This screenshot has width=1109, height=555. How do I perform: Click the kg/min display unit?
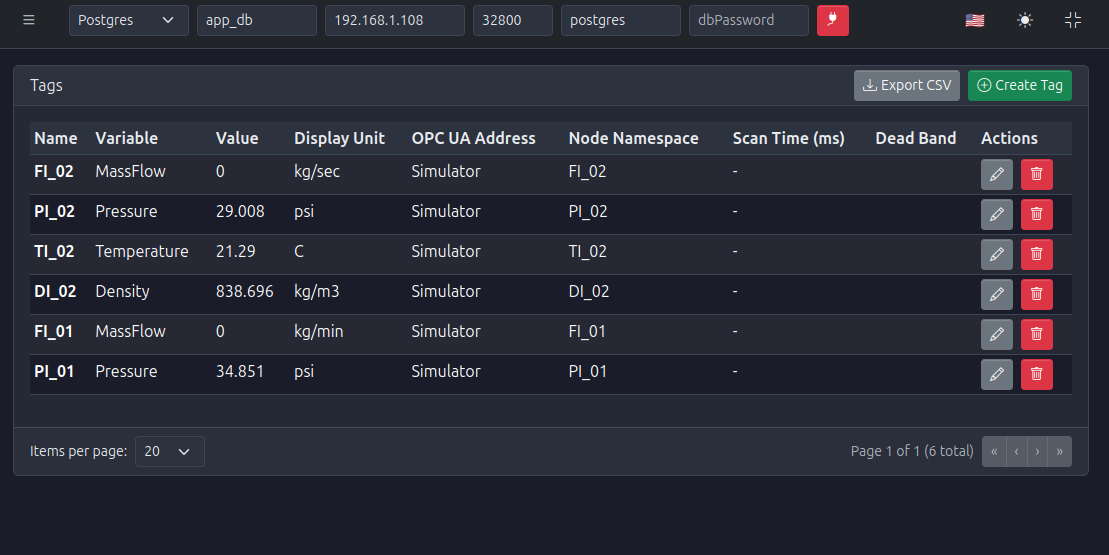pos(318,332)
